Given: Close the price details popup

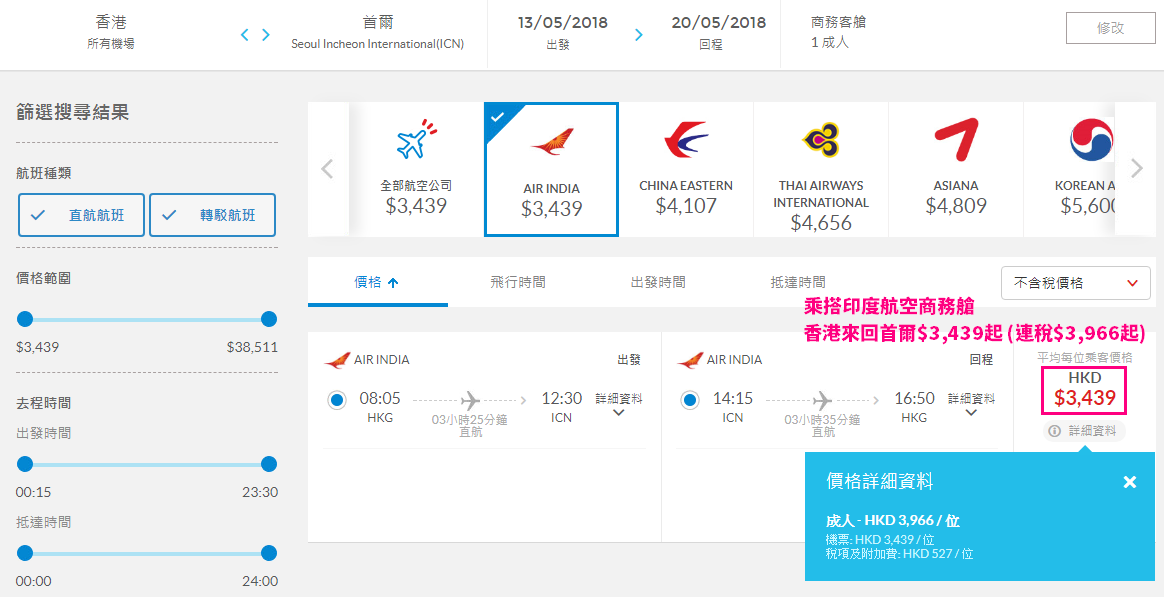Looking at the screenshot, I should click(x=1130, y=482).
